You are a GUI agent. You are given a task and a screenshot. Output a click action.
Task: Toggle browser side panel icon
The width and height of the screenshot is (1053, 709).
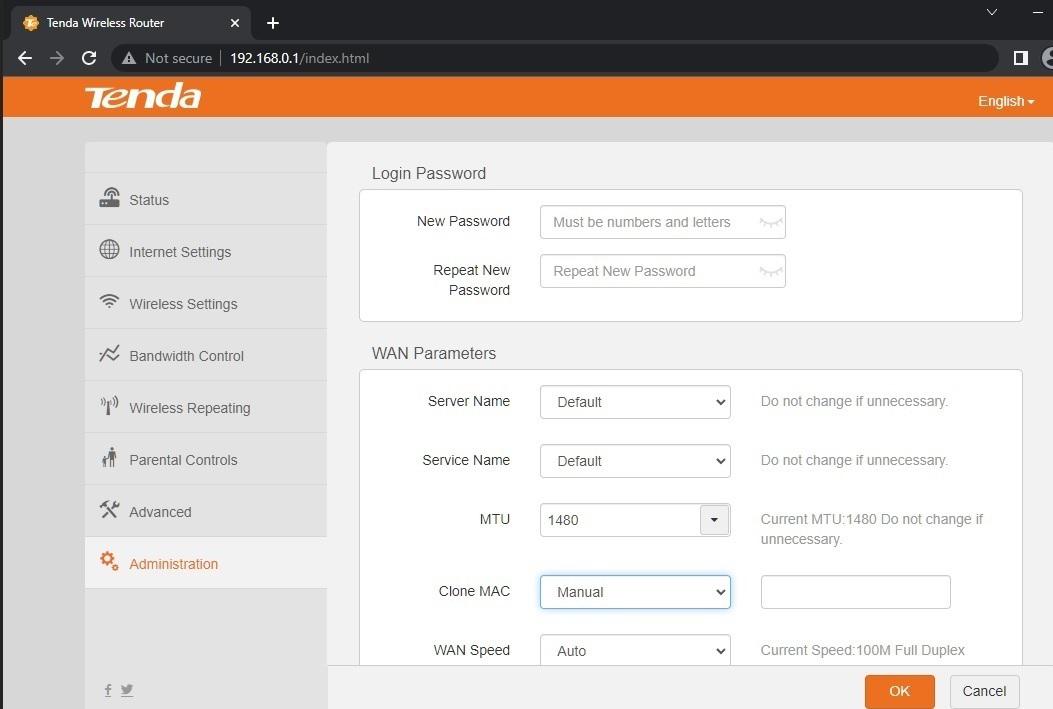(x=1021, y=58)
